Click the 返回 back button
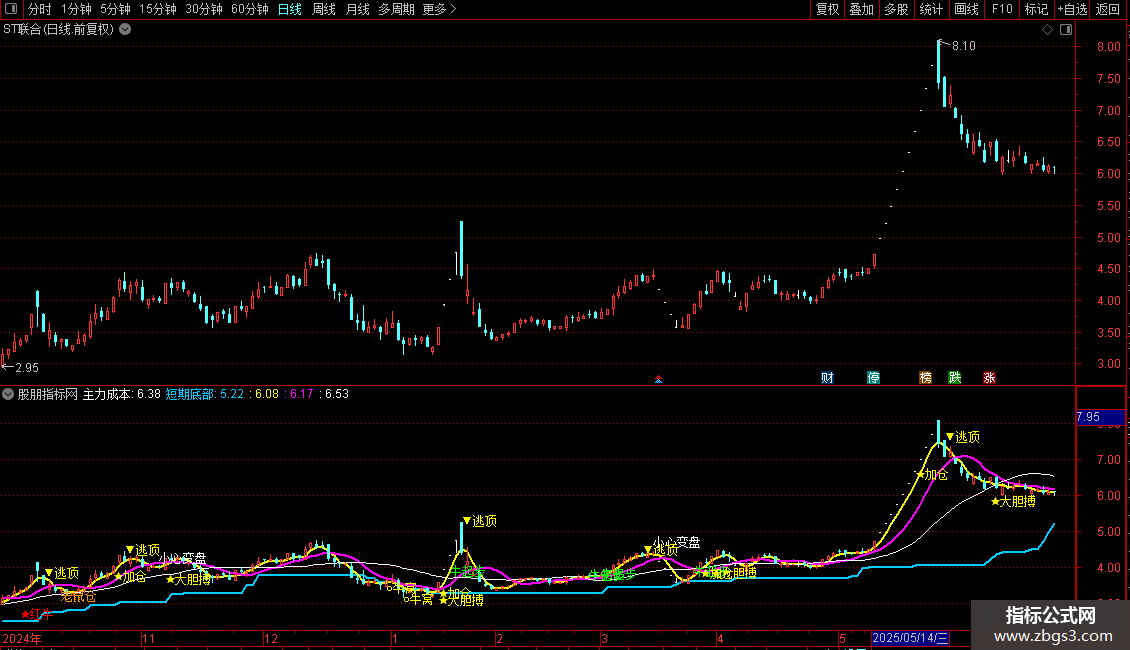The height and width of the screenshot is (650, 1130). point(1108,9)
